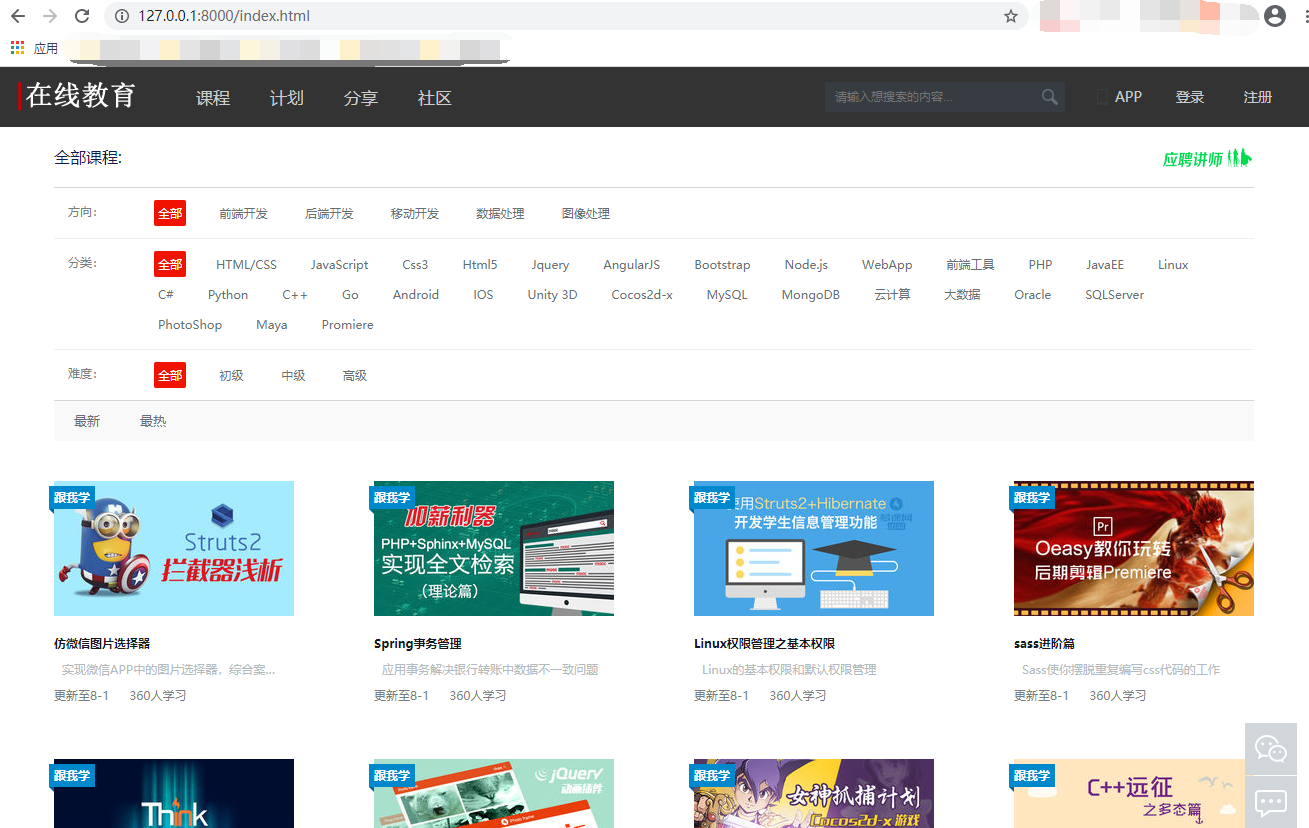The image size is (1309, 828).
Task: Filter direction by 后端开发
Action: click(329, 214)
